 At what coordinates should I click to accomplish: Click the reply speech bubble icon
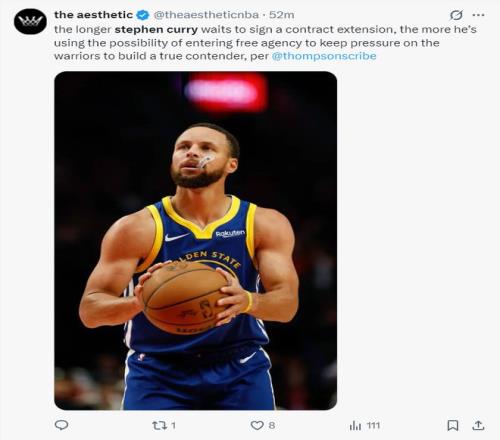[61, 425]
